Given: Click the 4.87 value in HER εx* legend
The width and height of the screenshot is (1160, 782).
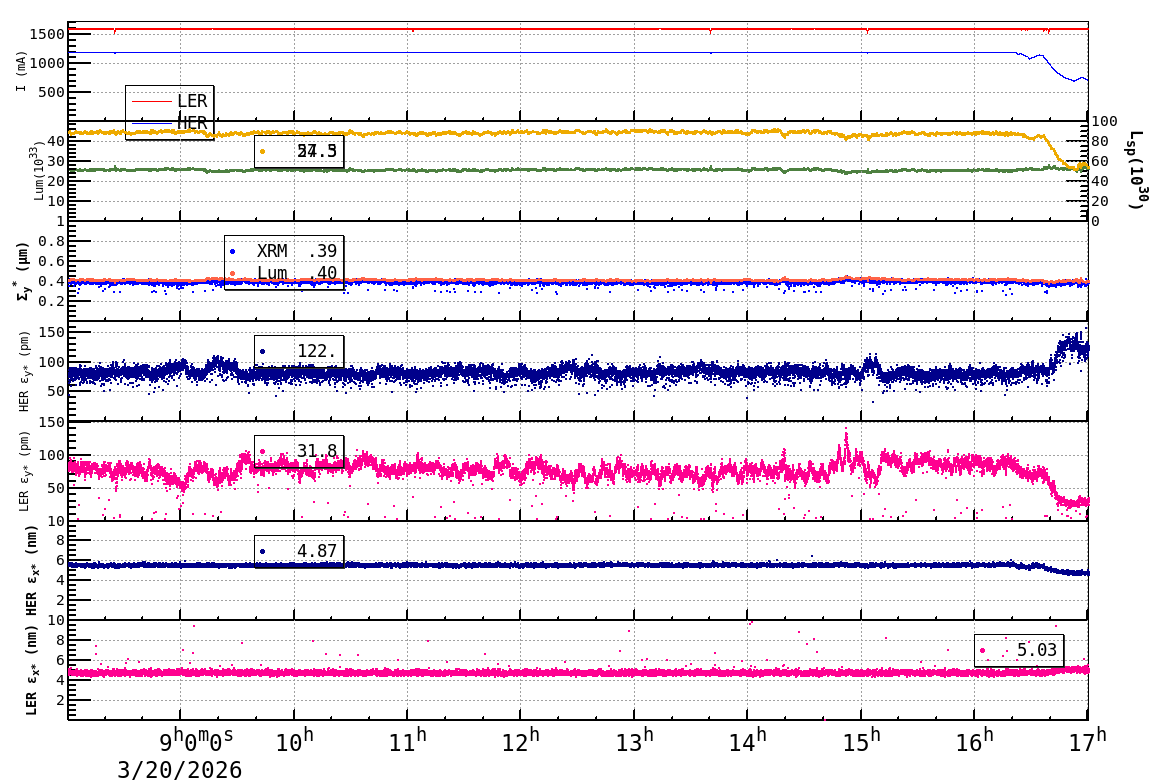Looking at the screenshot, I should pyautogui.click(x=317, y=551).
